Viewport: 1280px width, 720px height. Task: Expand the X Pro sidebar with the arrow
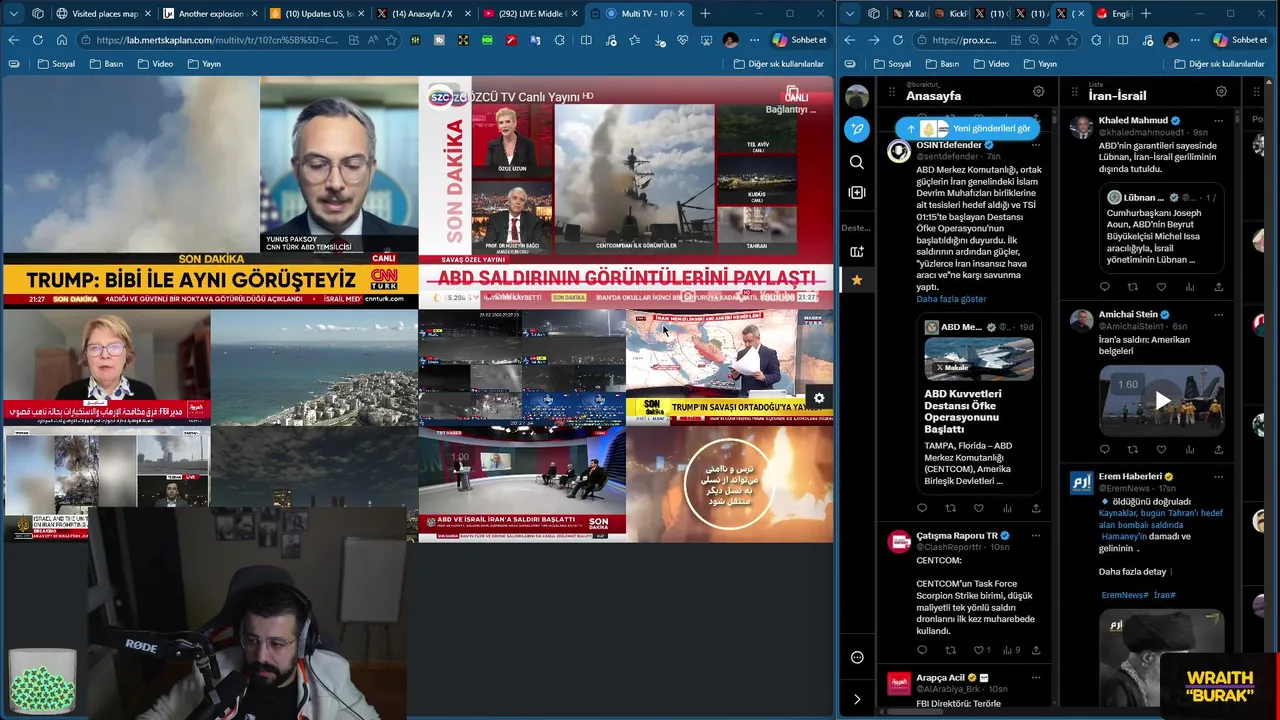tap(857, 699)
